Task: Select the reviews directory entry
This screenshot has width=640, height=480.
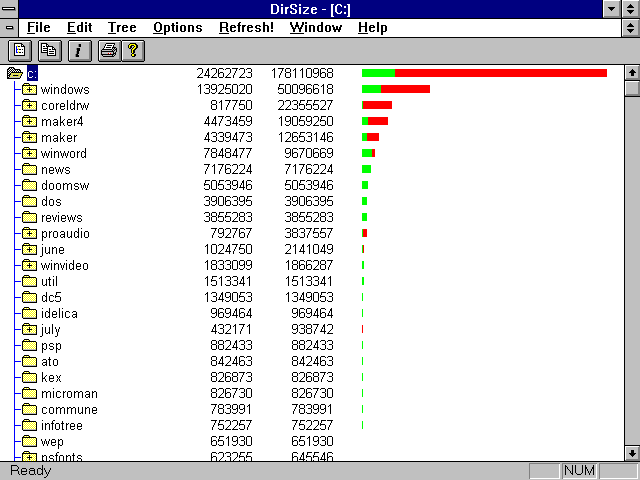Action: (61, 217)
